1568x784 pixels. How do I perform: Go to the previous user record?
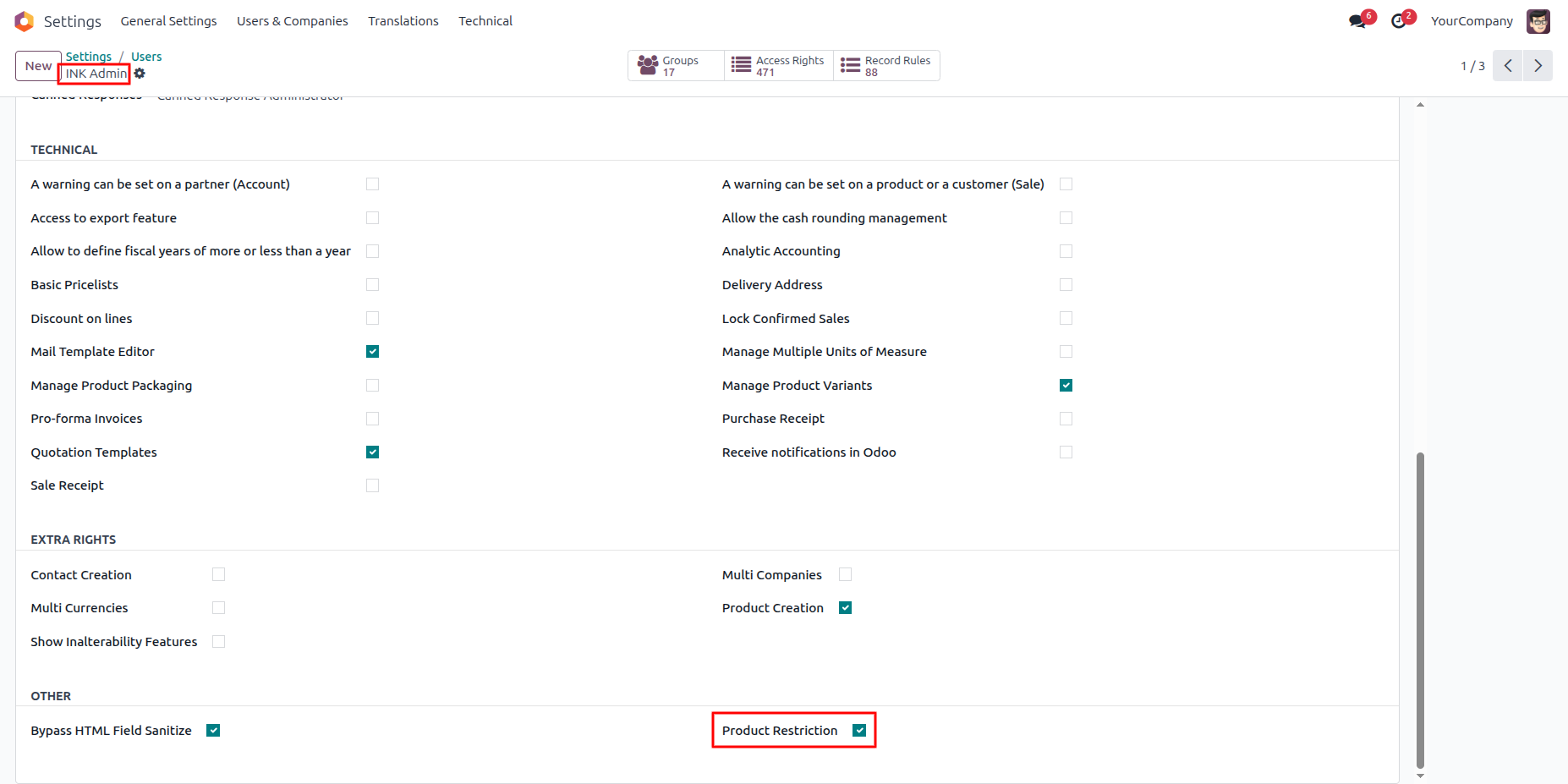pos(1508,66)
